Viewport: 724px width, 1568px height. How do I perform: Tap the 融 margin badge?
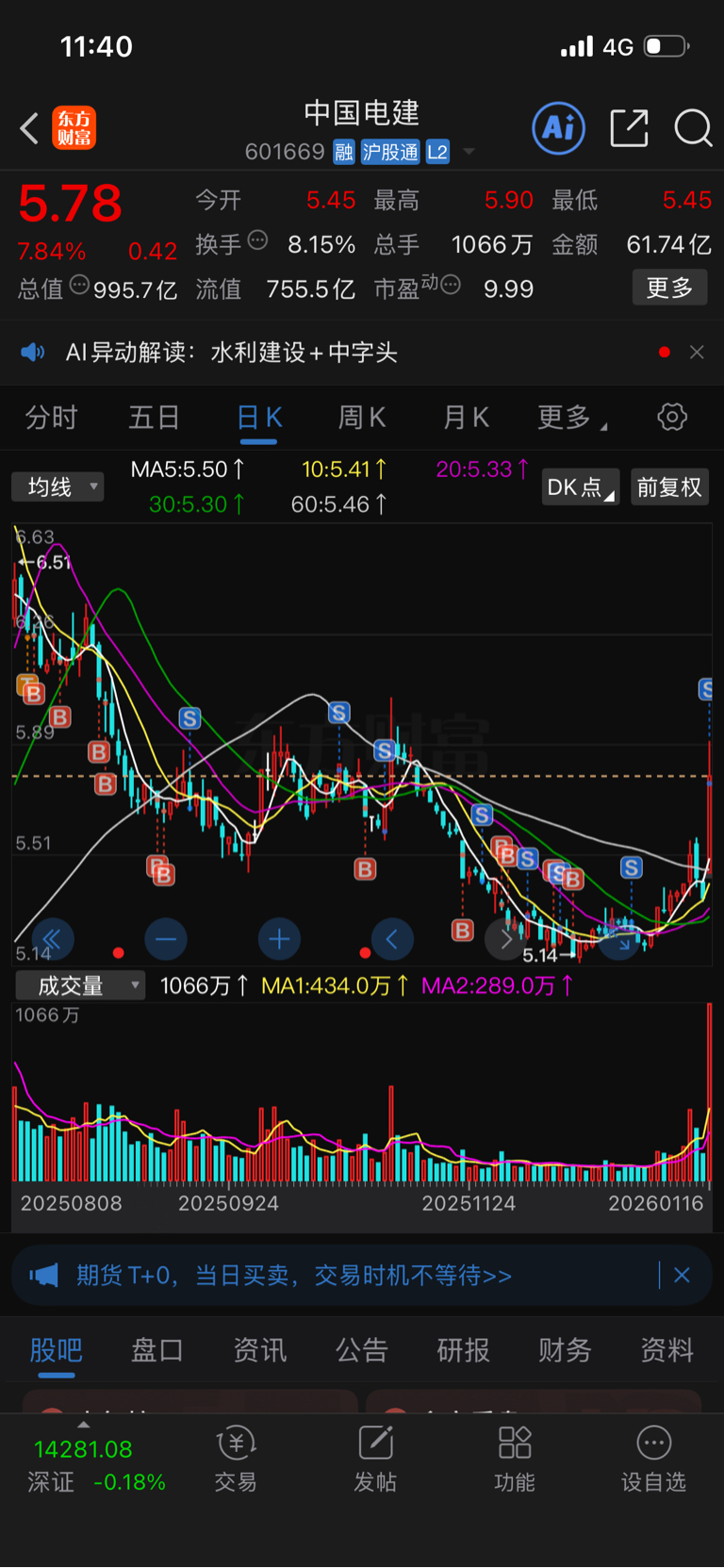tap(344, 152)
